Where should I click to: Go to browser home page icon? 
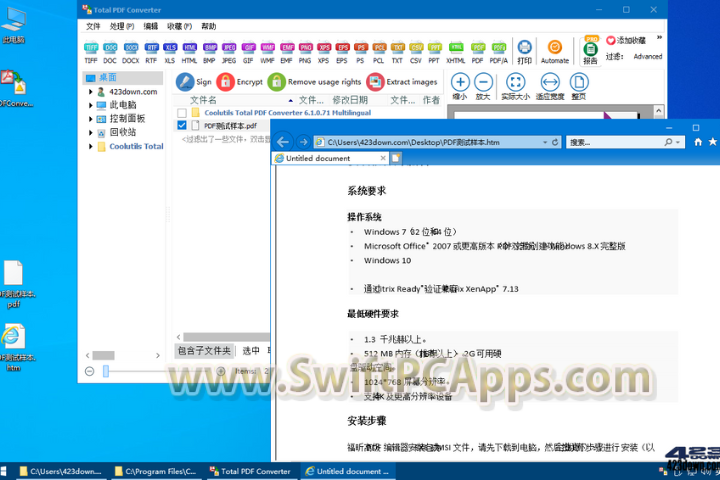click(698, 142)
